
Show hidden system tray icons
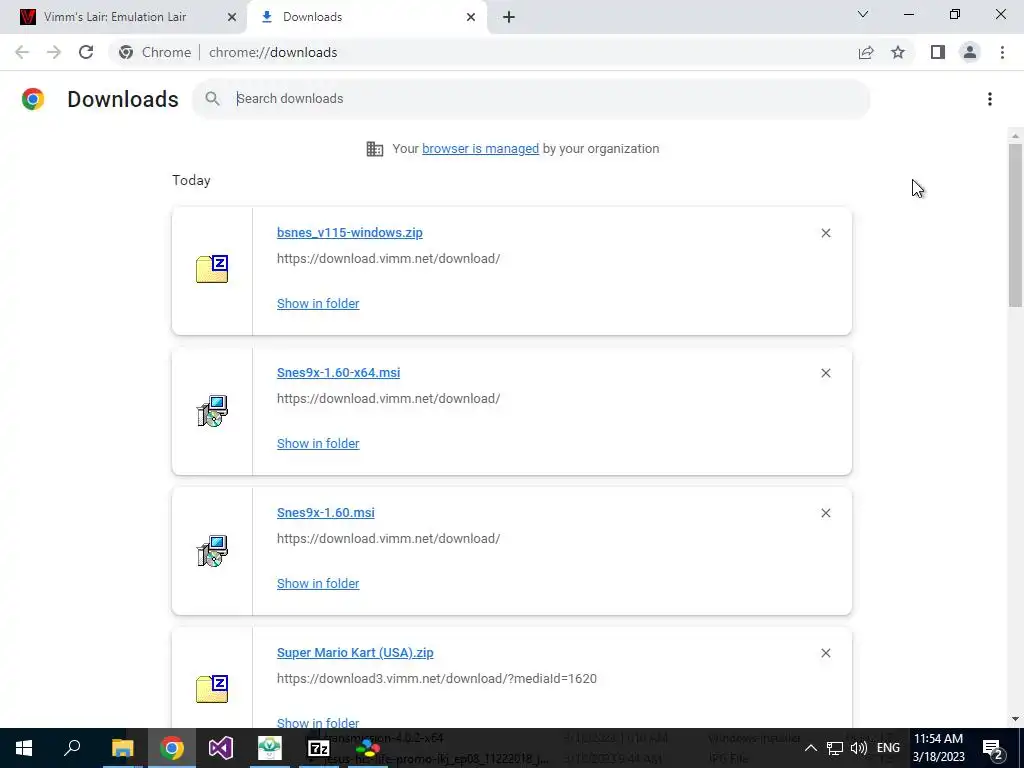pyautogui.click(x=810, y=748)
